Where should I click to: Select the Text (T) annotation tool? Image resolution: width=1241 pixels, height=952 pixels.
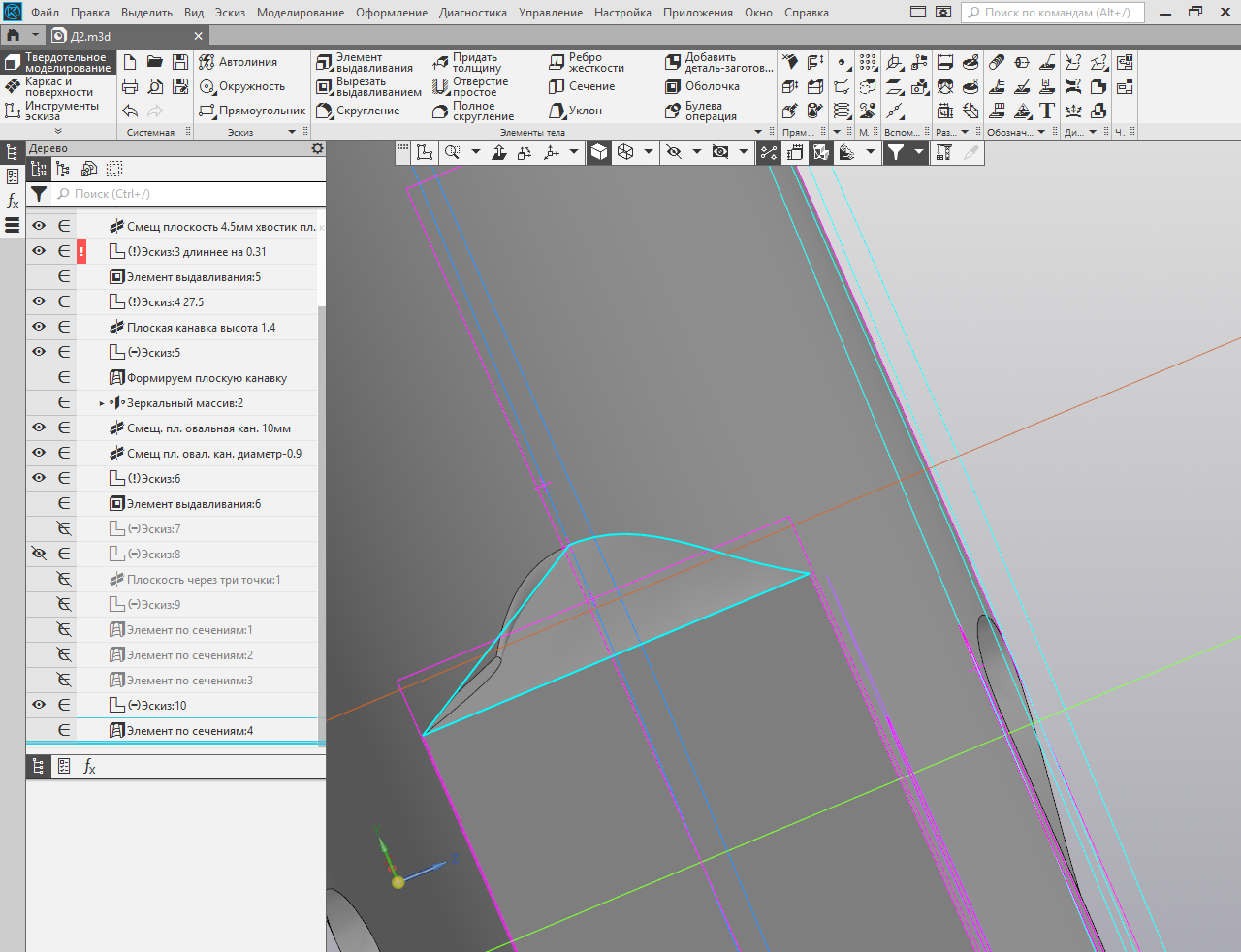(x=1047, y=111)
